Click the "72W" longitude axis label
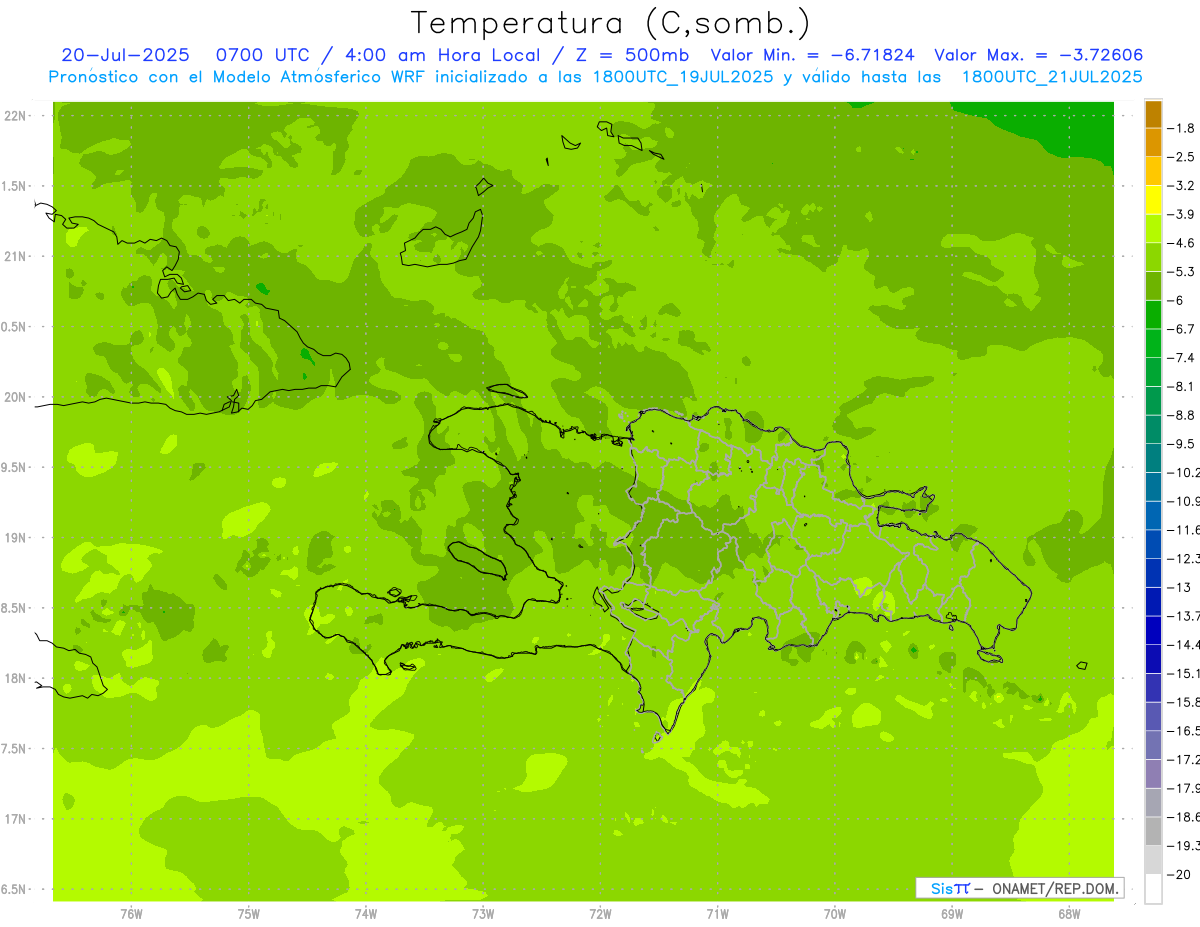This screenshot has height=927, width=1200. click(601, 913)
